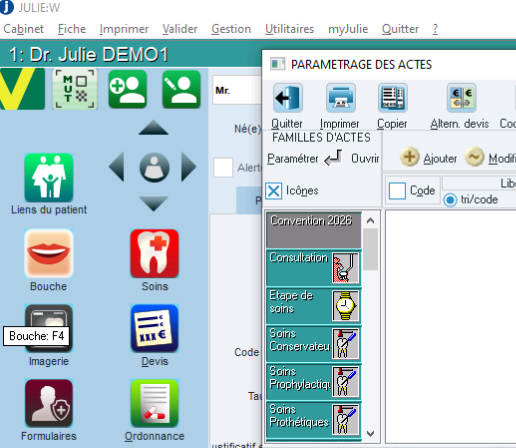Select the Consultation family
Viewport: 516px width, 448px height.
(314, 268)
